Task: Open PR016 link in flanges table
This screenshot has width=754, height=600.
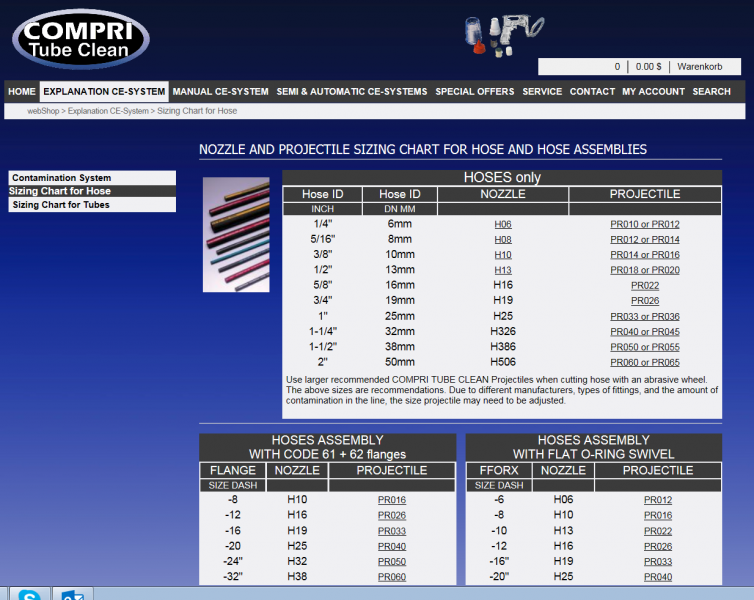Action: pos(392,500)
